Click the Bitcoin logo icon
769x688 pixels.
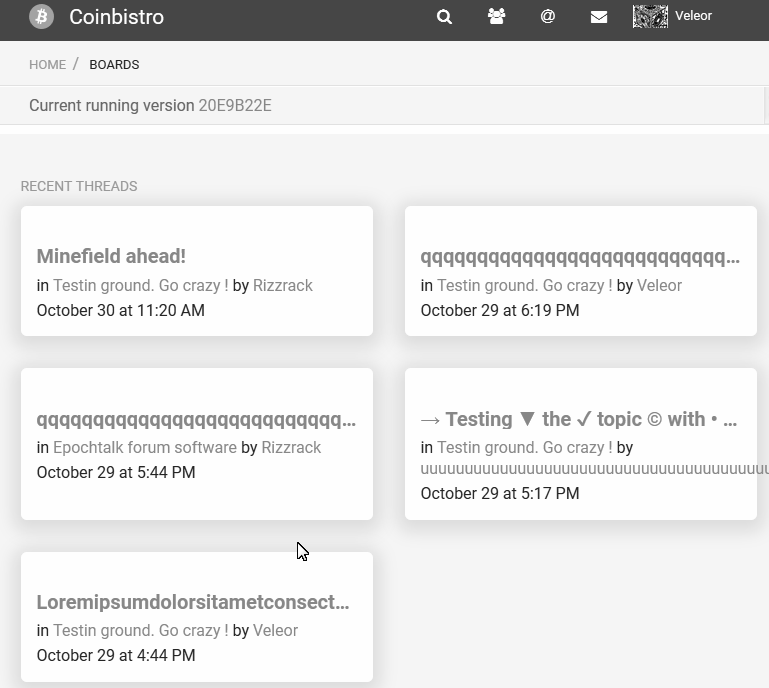tap(41, 17)
